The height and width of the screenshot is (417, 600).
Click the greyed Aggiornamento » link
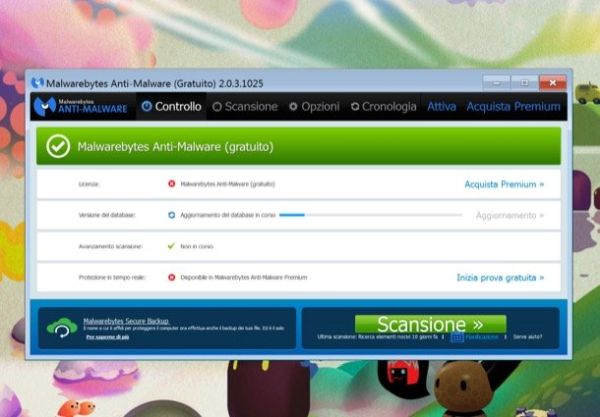point(510,215)
